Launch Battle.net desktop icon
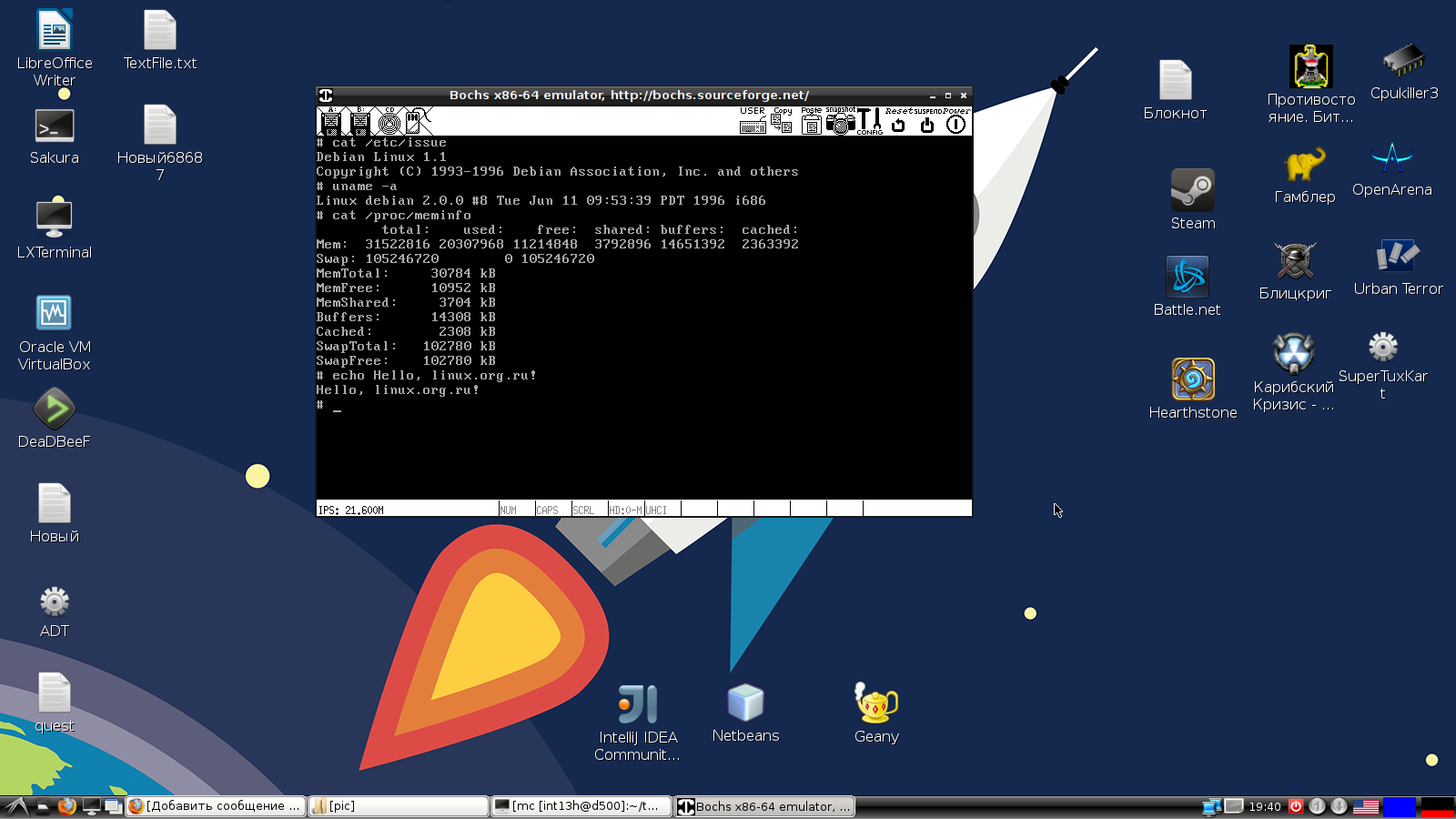Image resolution: width=1456 pixels, height=819 pixels. tap(1188, 286)
